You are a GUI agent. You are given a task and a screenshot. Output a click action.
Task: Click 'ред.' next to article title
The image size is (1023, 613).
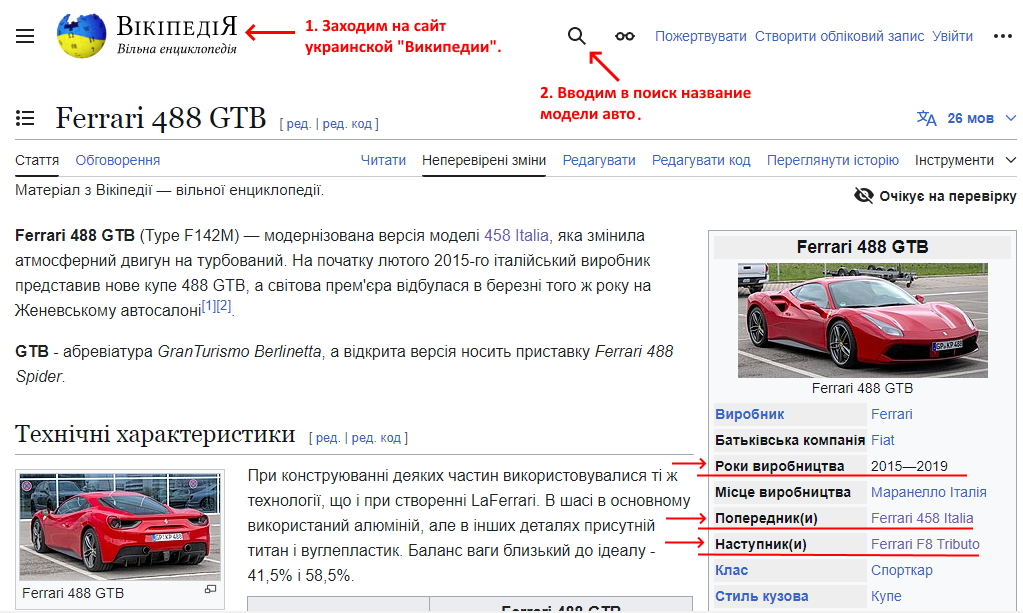point(299,124)
